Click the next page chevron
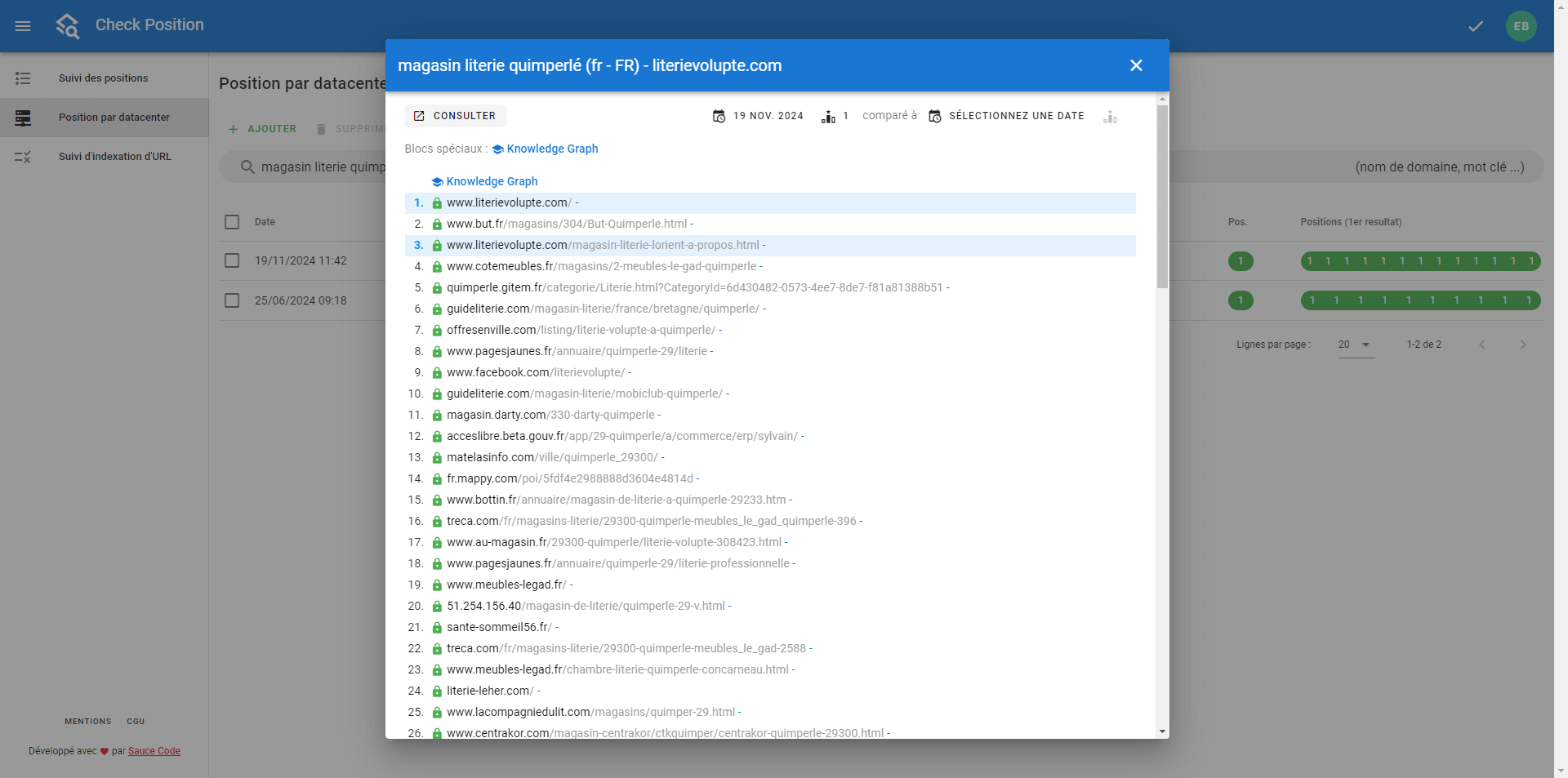Viewport: 1568px width, 778px height. (1522, 345)
